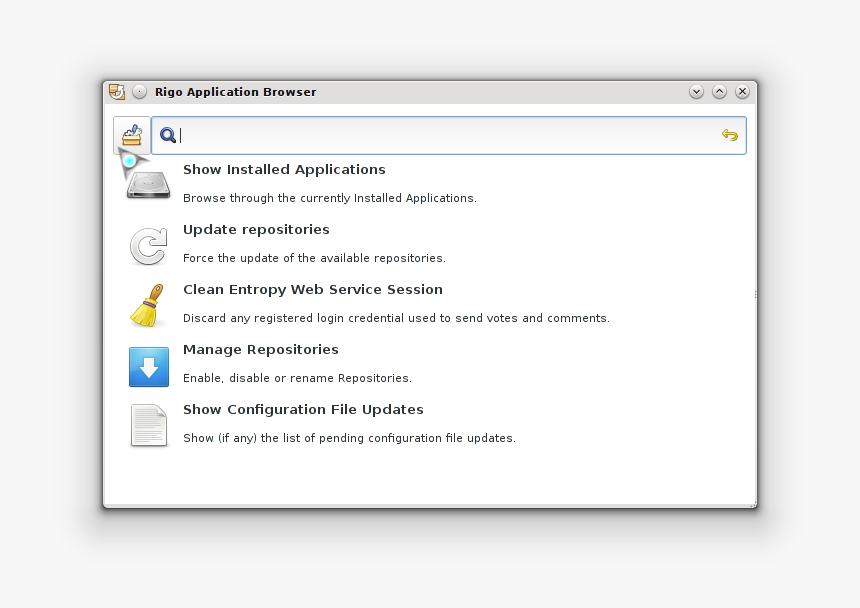
Task: Click the Rigo app icon in title bar
Action: (x=117, y=92)
